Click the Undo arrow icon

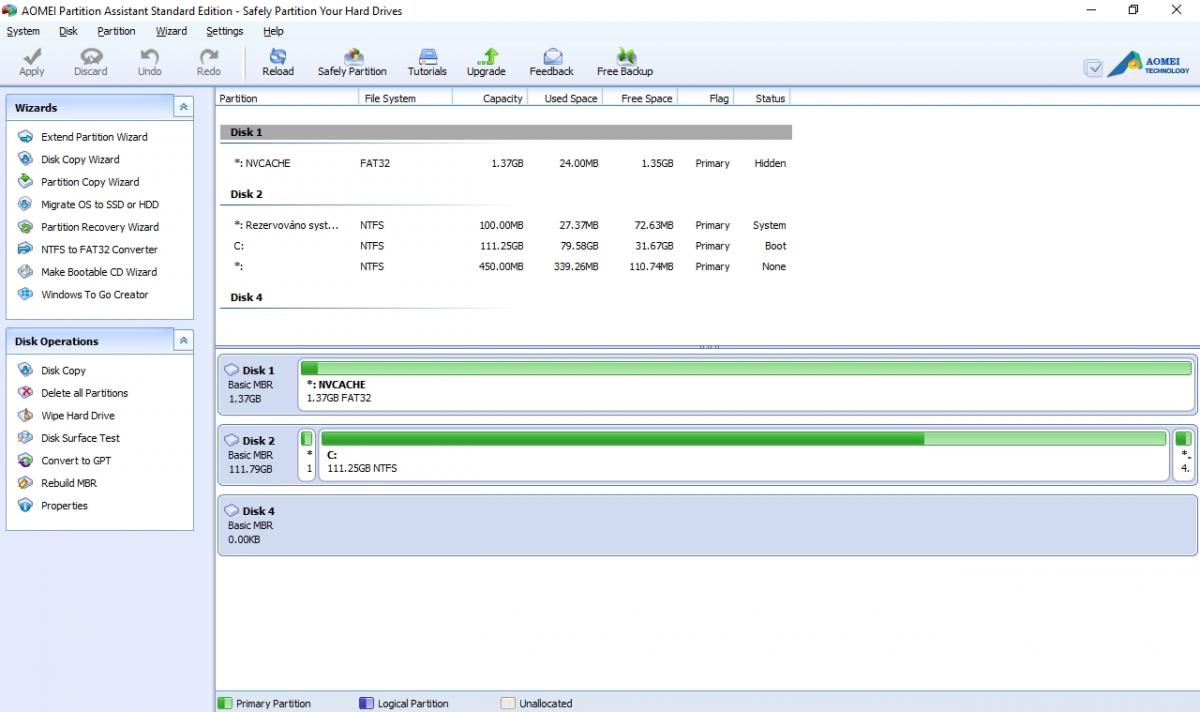pos(150,56)
